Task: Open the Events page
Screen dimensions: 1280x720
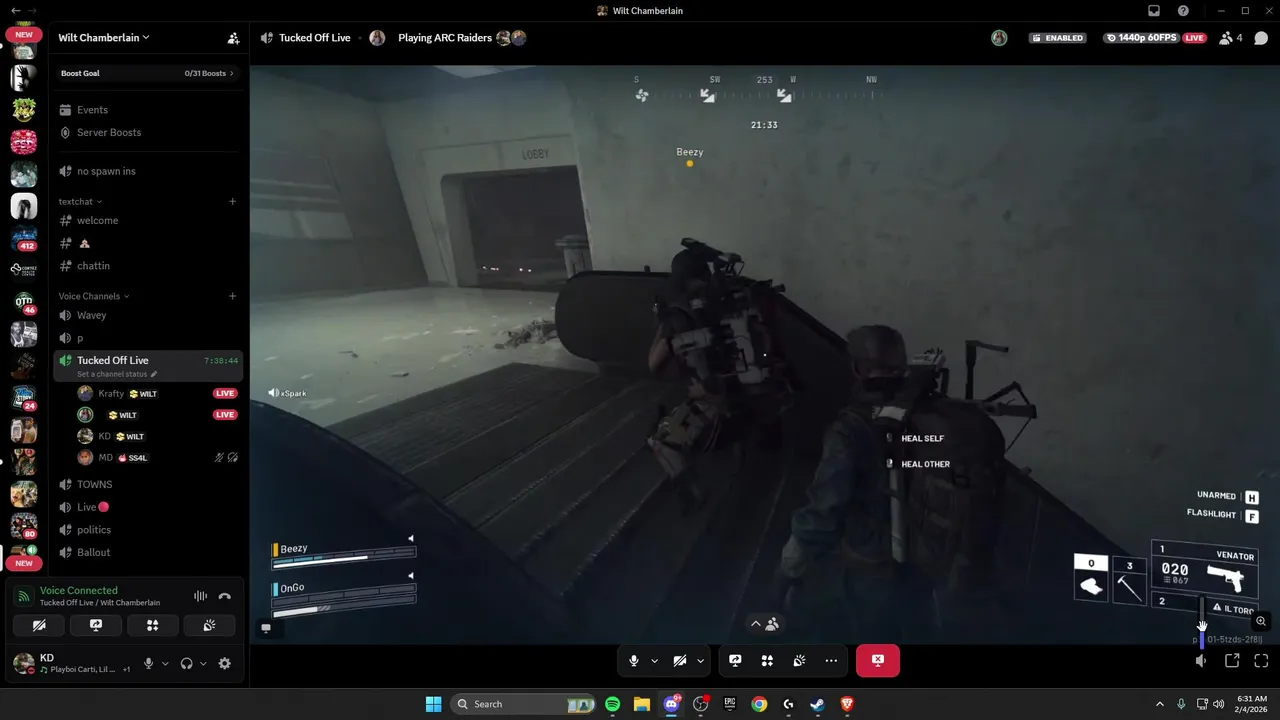Action: [149, 110]
